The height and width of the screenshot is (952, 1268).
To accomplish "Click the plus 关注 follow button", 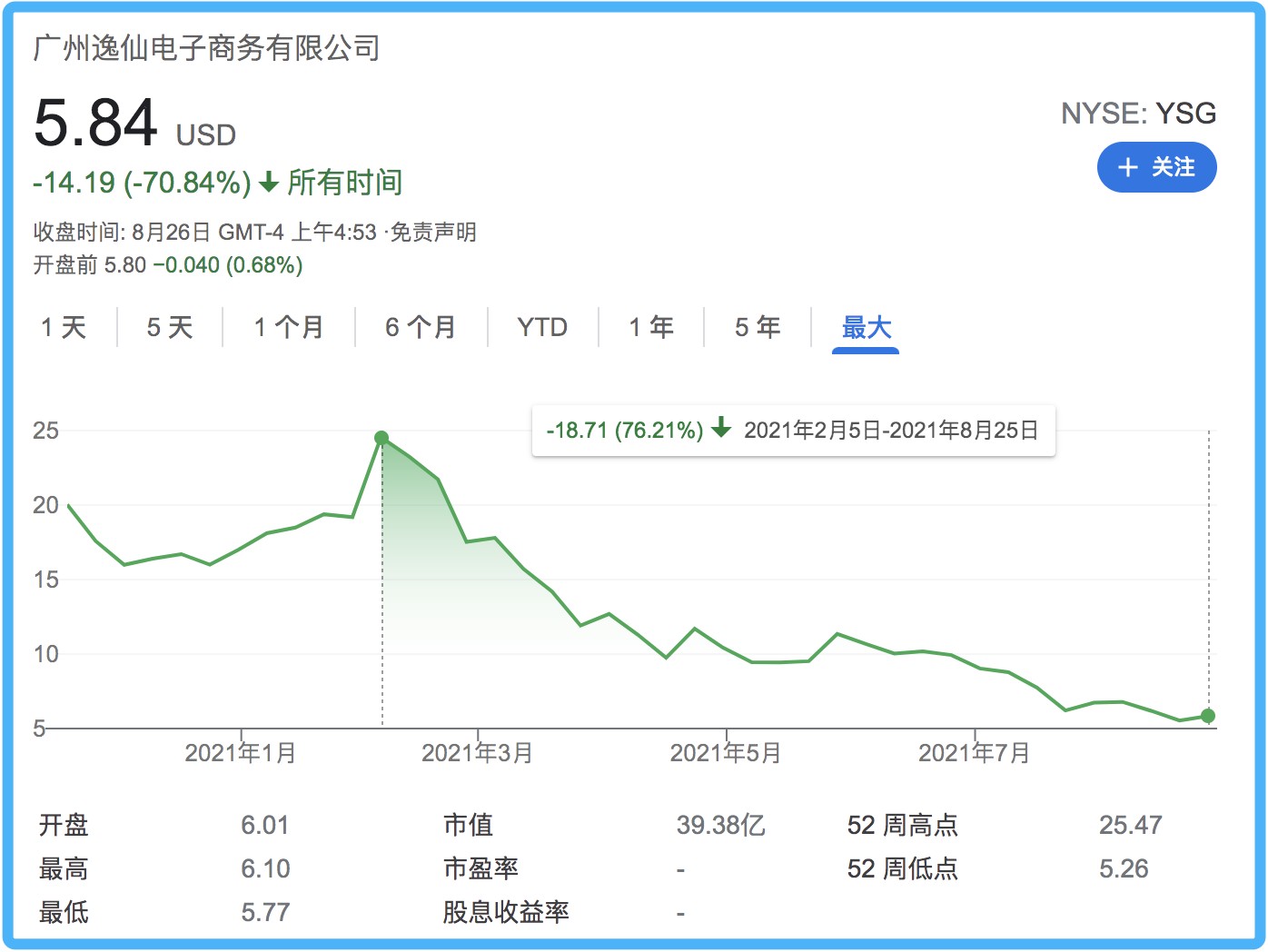I will 1155,168.
